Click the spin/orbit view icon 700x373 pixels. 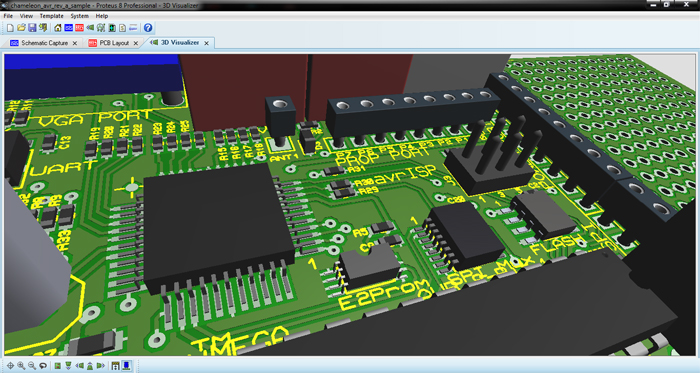tap(43, 366)
